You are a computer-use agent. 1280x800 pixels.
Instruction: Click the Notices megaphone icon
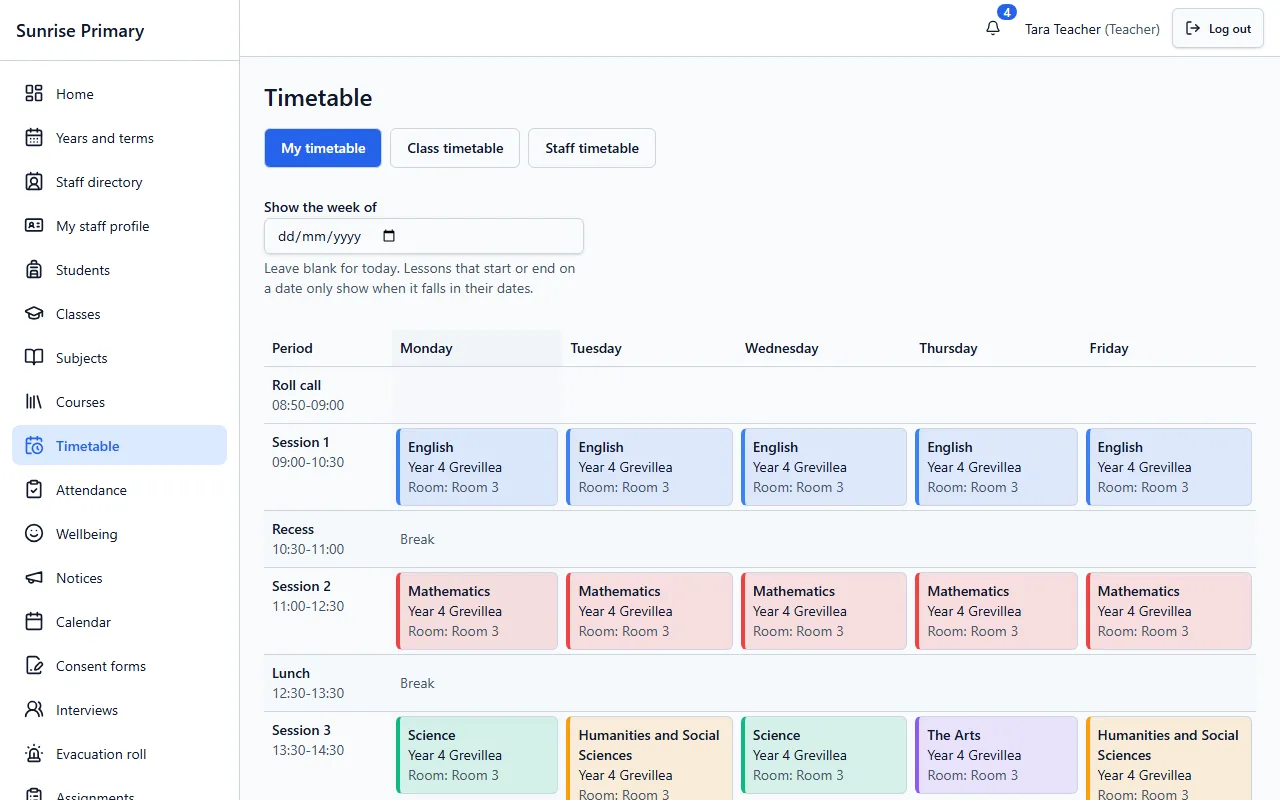34,578
